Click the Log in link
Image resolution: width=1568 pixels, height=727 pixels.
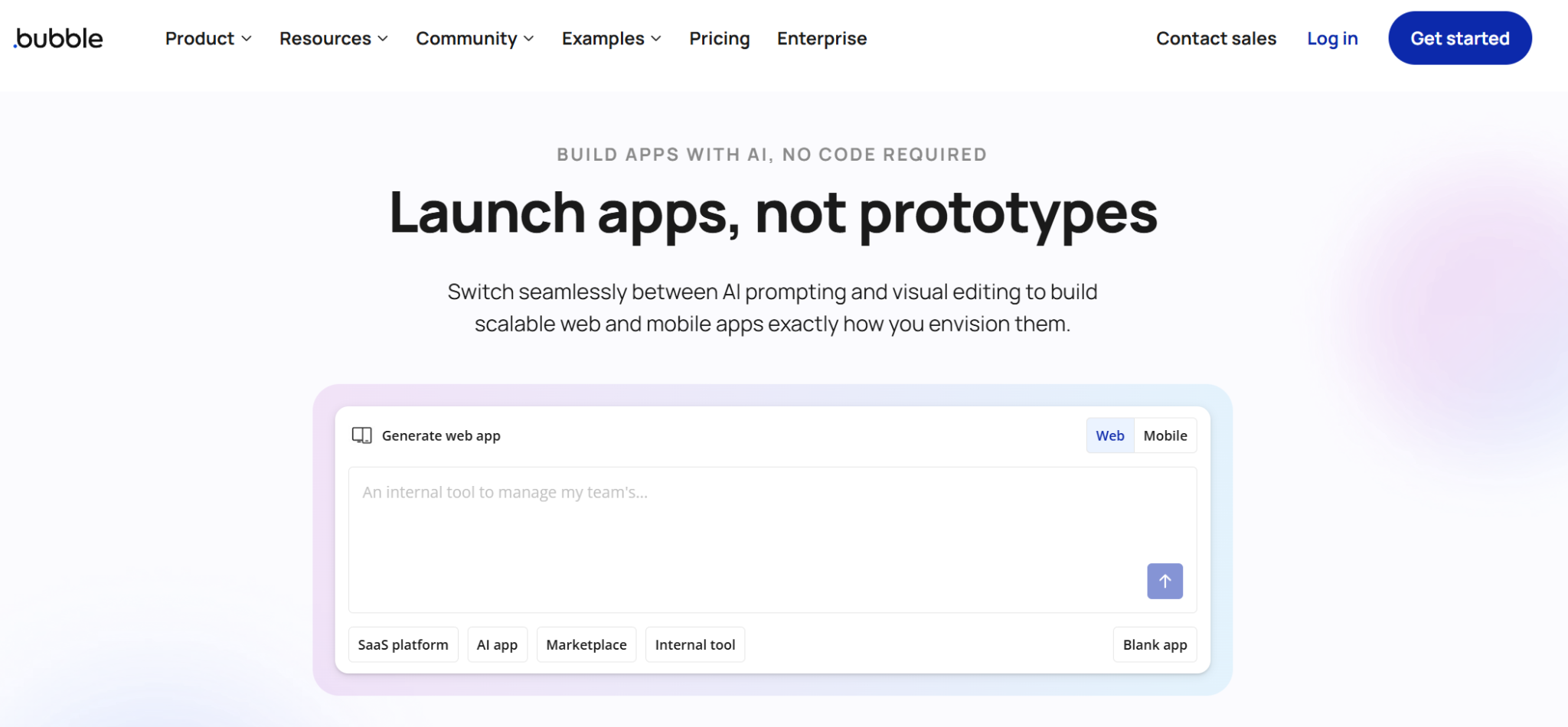(1332, 38)
